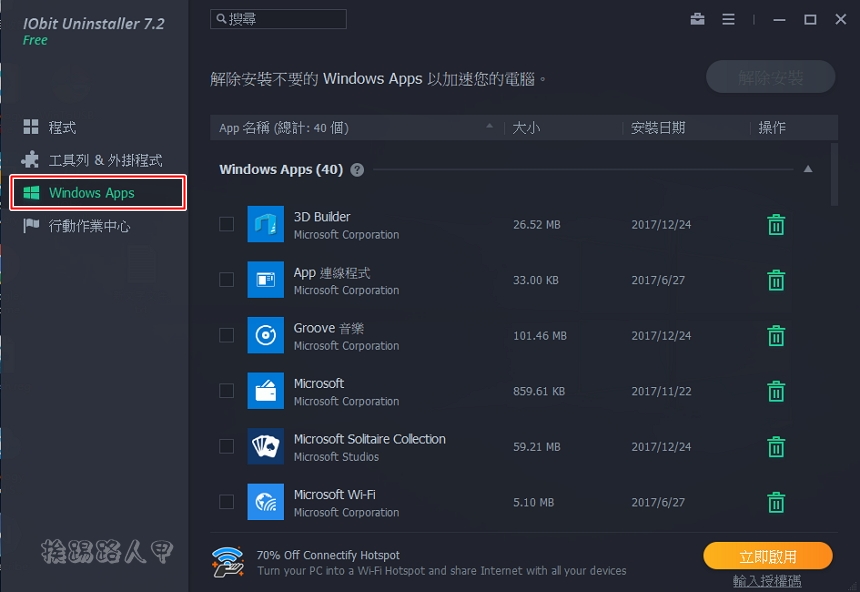Check the 3D Builder checkbox
The width and height of the screenshot is (860, 592).
[227, 224]
